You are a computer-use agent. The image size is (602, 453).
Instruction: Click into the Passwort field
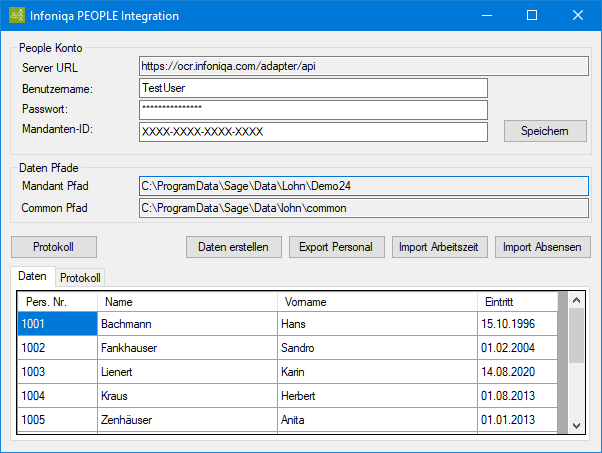[313, 110]
